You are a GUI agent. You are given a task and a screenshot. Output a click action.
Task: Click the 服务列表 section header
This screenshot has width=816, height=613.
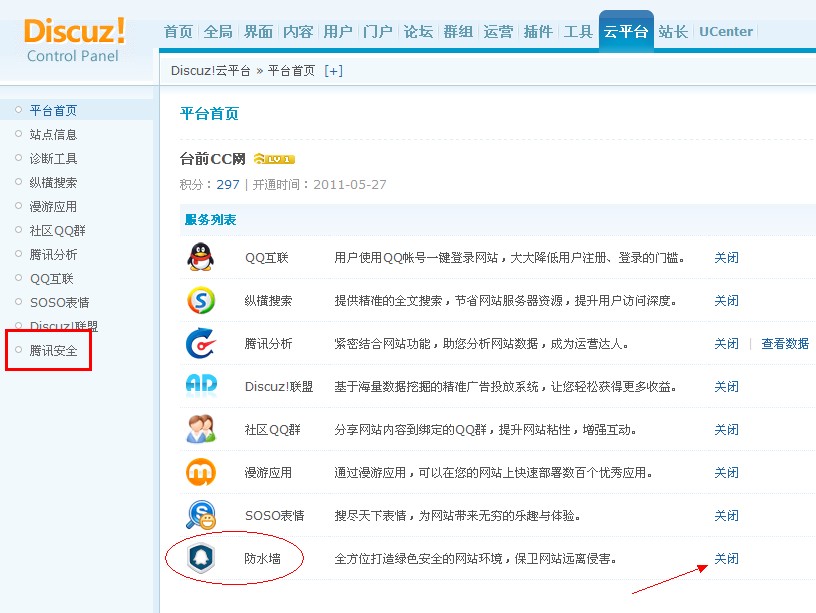(211, 220)
